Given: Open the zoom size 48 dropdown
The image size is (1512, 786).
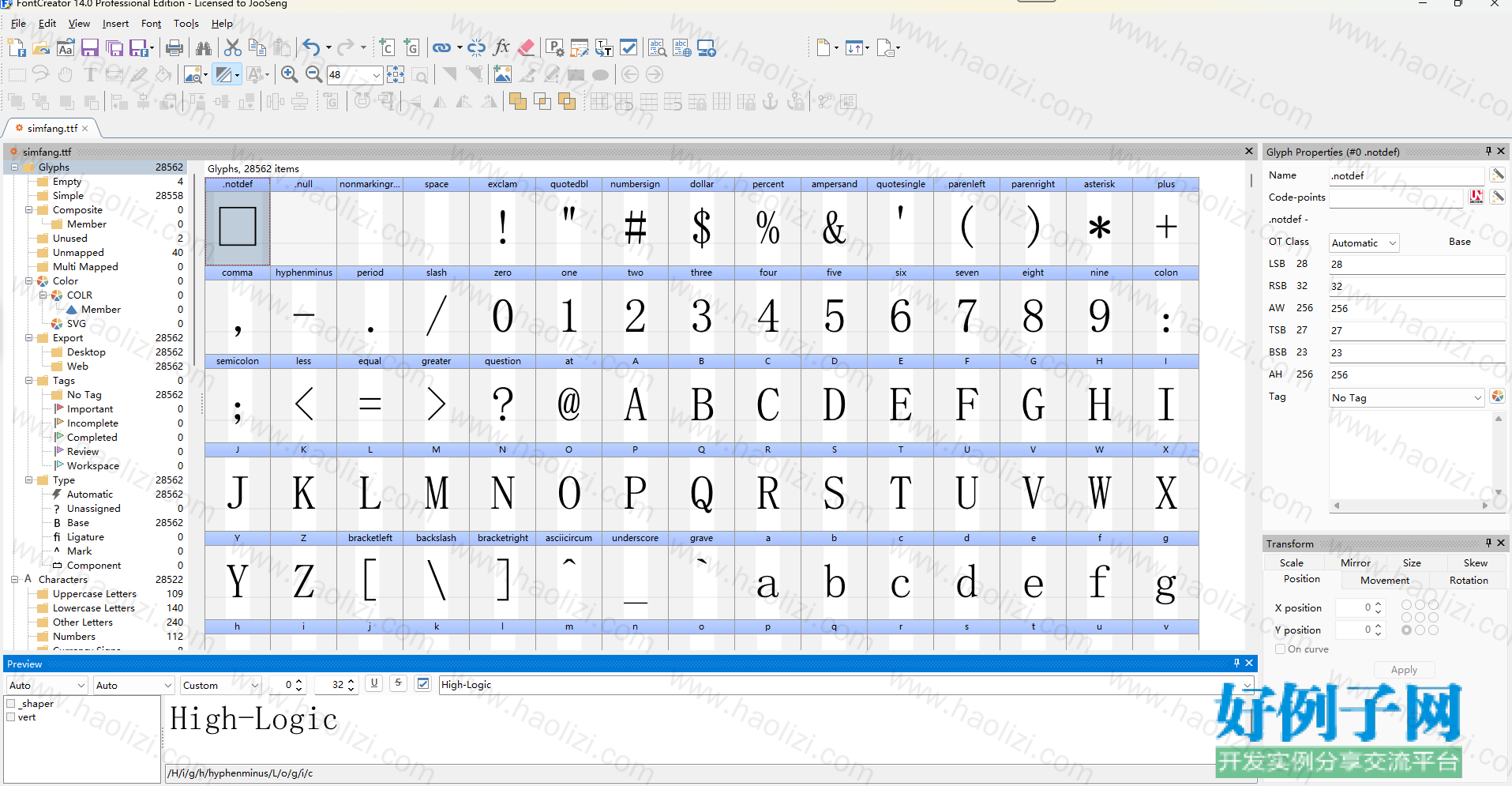Looking at the screenshot, I should tap(376, 75).
